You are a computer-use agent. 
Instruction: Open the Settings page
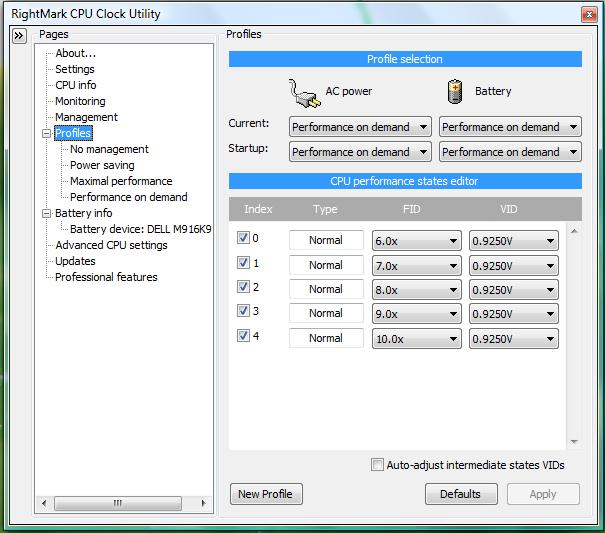click(x=75, y=69)
